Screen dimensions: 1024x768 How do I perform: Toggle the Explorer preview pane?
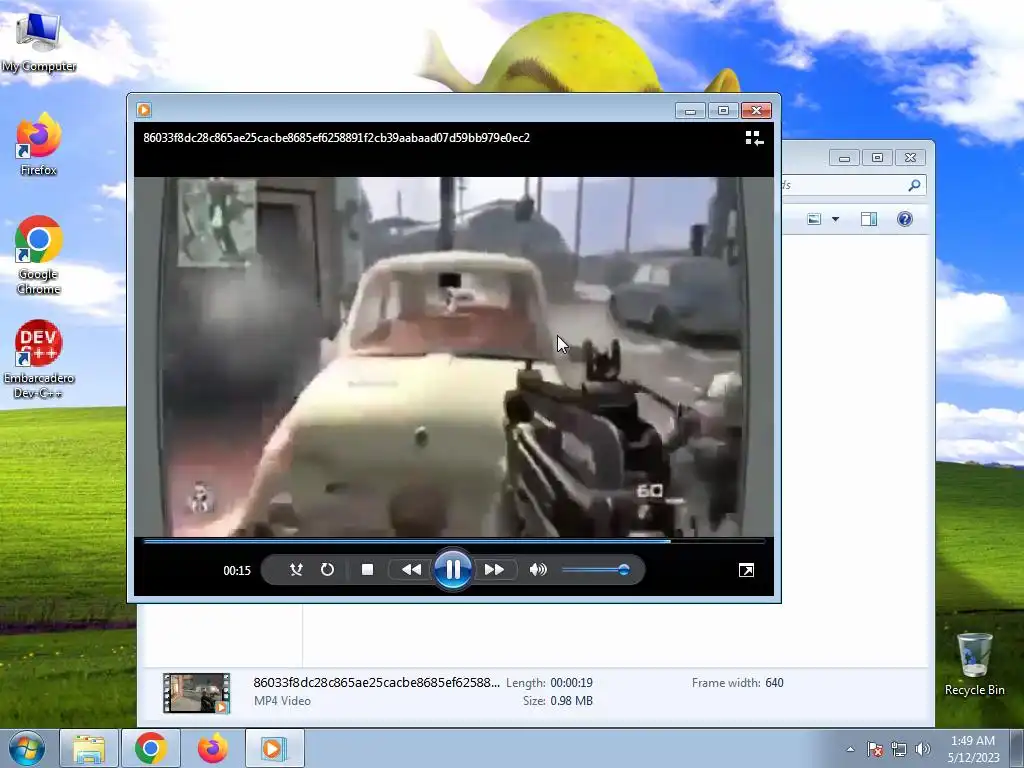[x=869, y=219]
